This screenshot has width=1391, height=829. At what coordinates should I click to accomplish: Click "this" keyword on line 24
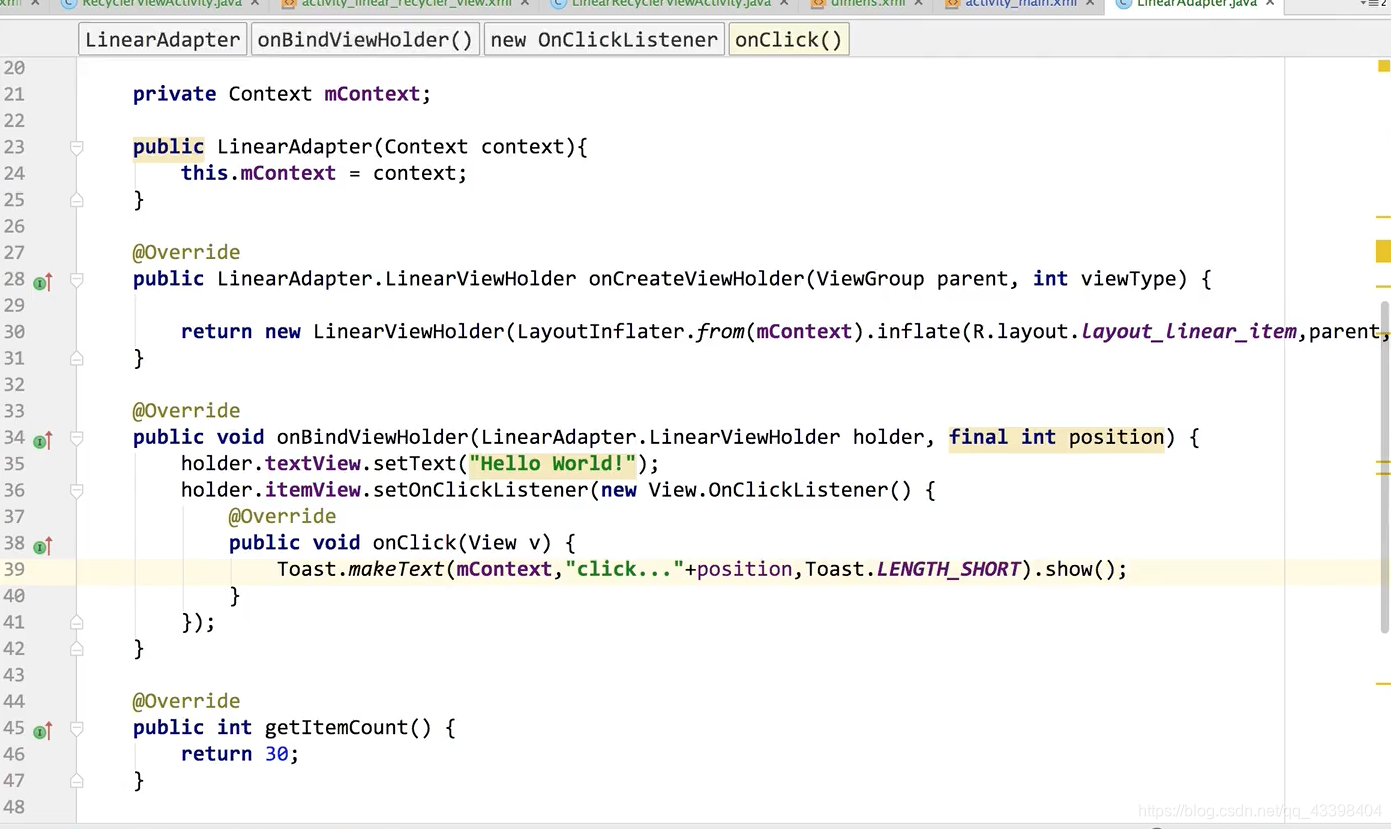coord(204,173)
